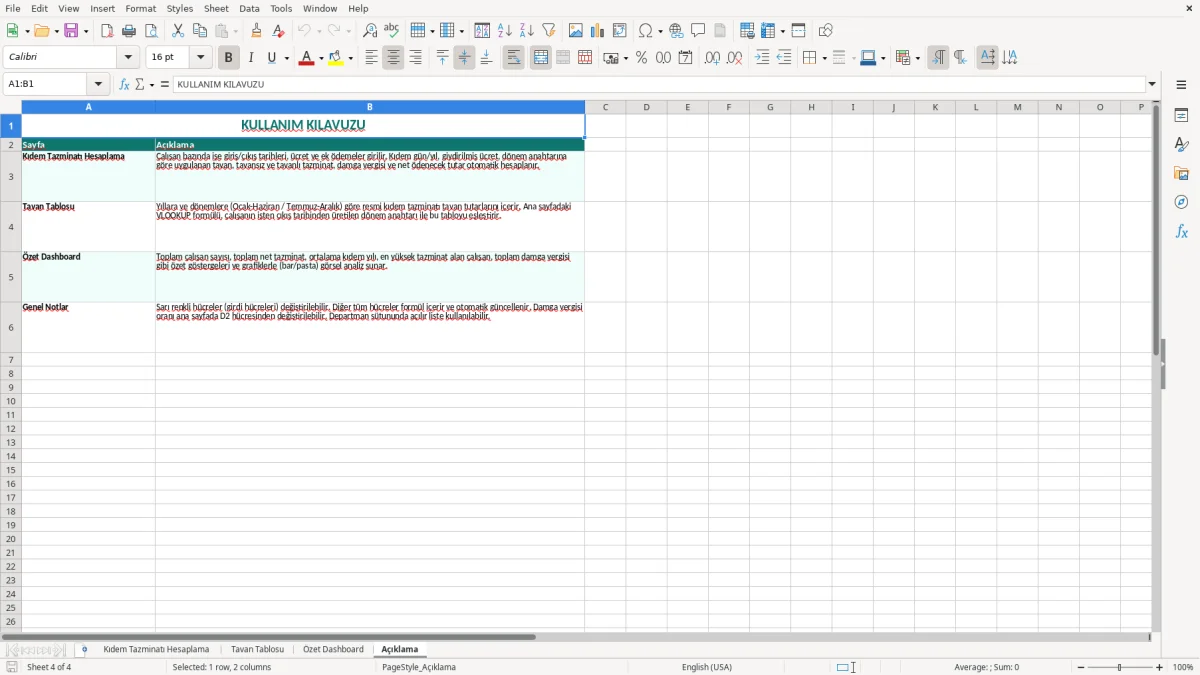Click the Clear Direct Formatting icon
This screenshot has width=1200, height=675.
point(278,31)
